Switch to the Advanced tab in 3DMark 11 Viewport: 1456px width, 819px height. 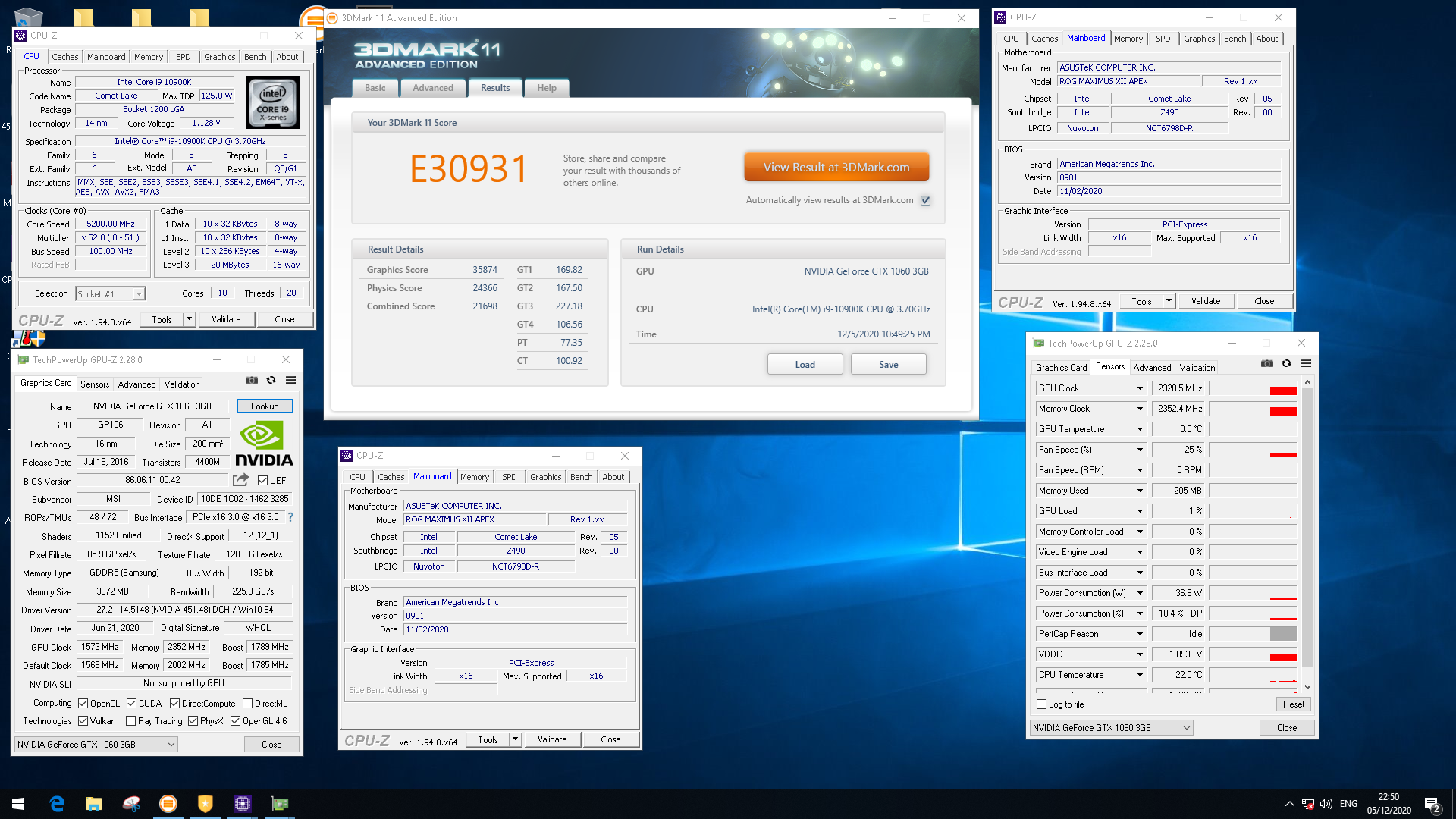tap(433, 88)
